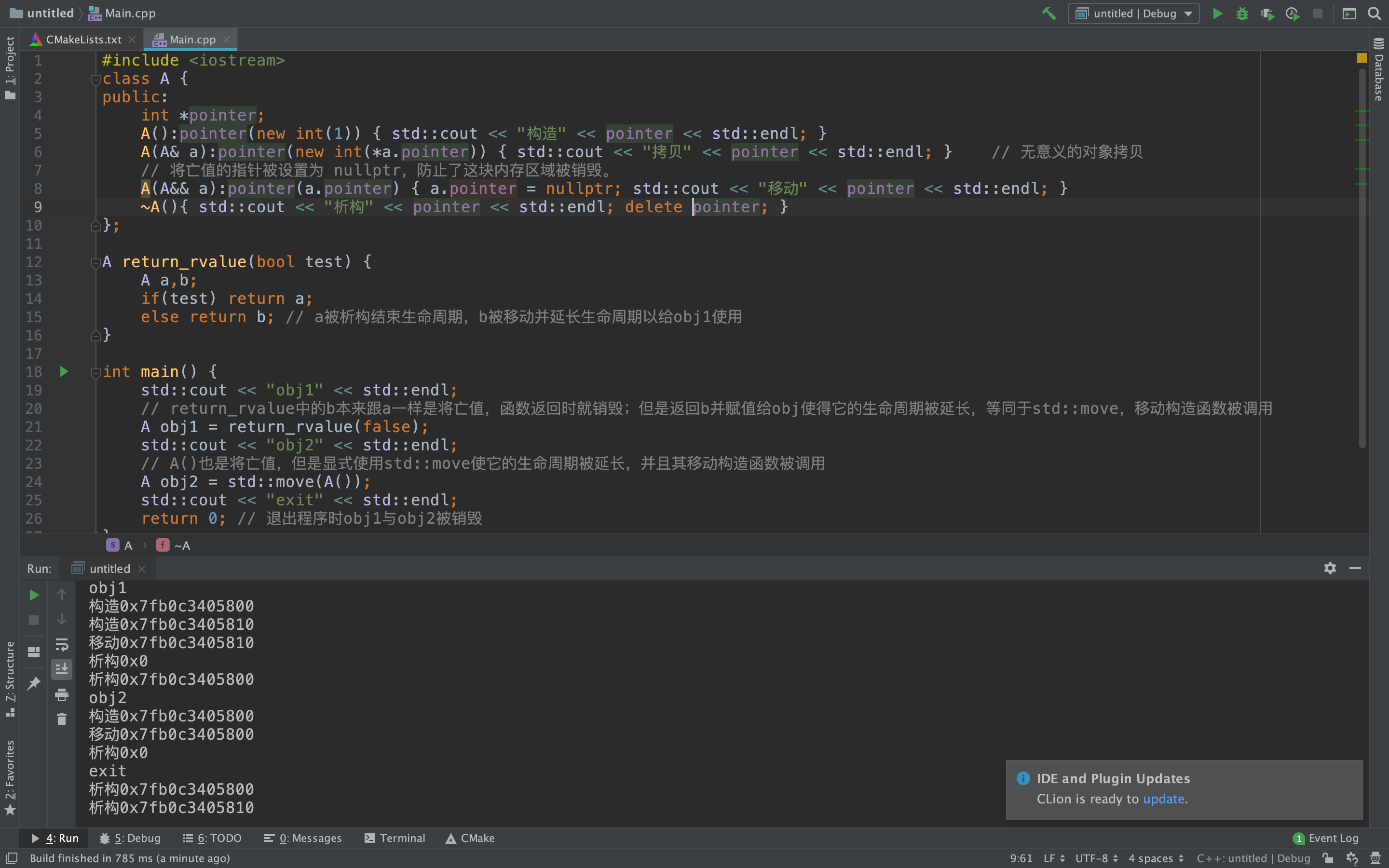Open the Terminal tool tab
The width and height of the screenshot is (1389, 868).
pos(395,838)
